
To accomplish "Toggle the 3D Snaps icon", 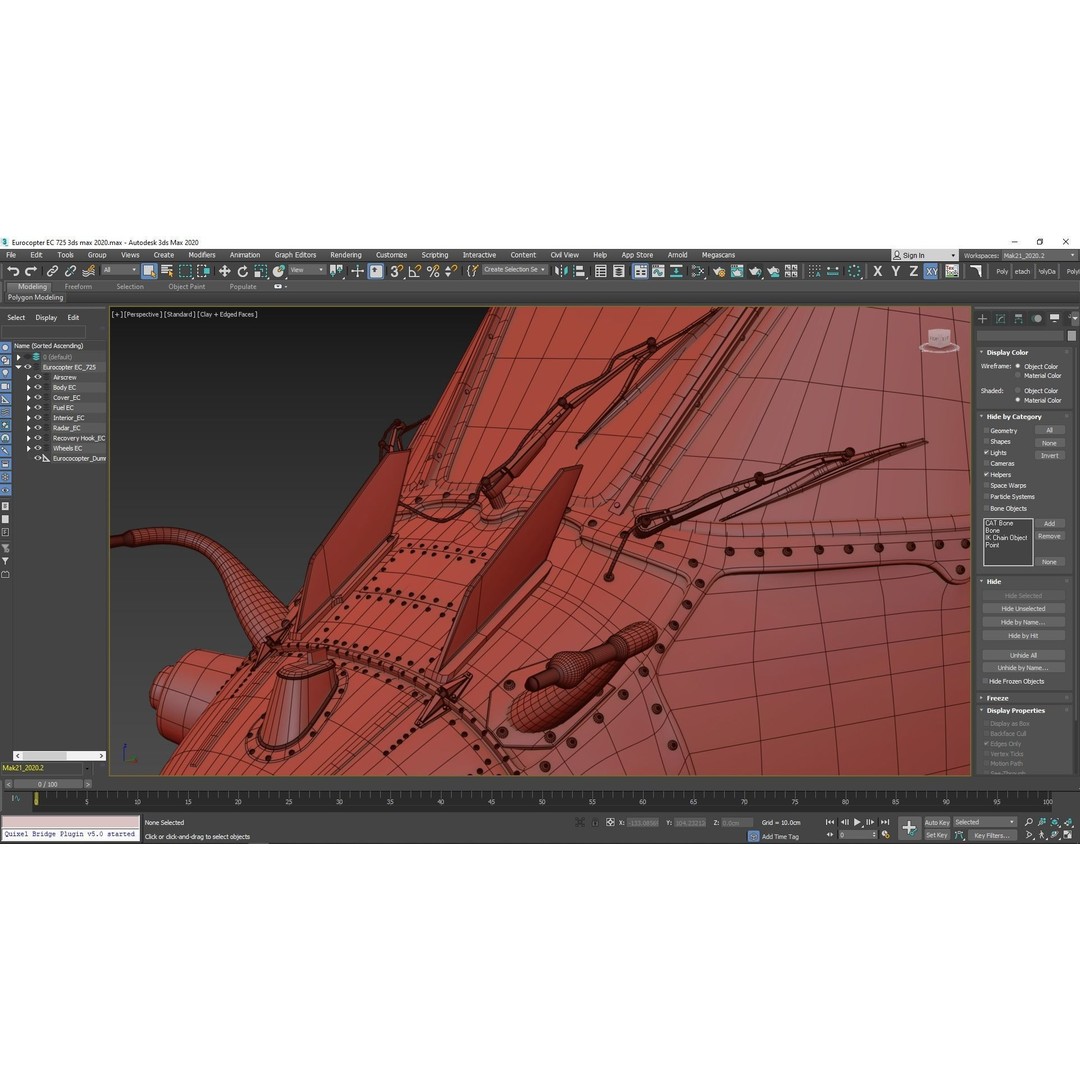I will (396, 271).
